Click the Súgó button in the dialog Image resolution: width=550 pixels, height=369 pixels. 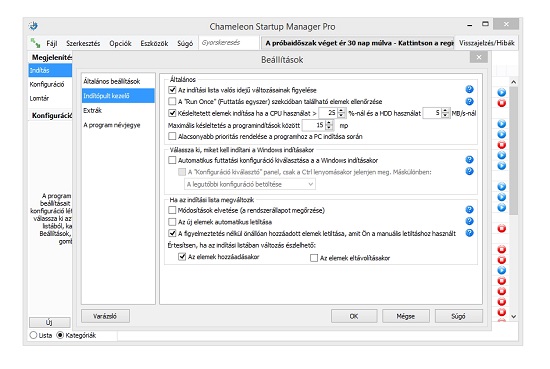pyautogui.click(x=458, y=316)
